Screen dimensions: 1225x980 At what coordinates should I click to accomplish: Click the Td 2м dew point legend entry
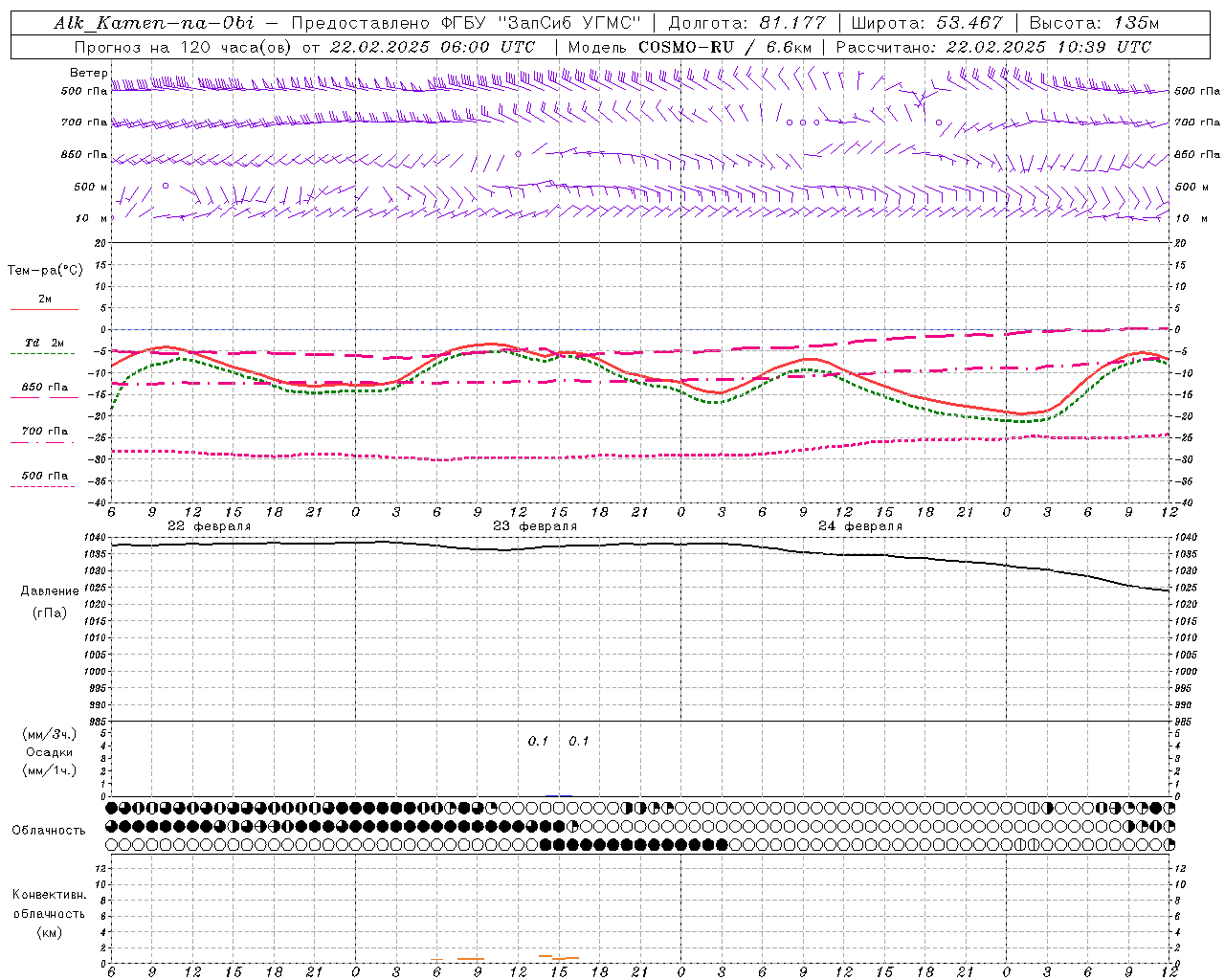pyautogui.click(x=45, y=343)
